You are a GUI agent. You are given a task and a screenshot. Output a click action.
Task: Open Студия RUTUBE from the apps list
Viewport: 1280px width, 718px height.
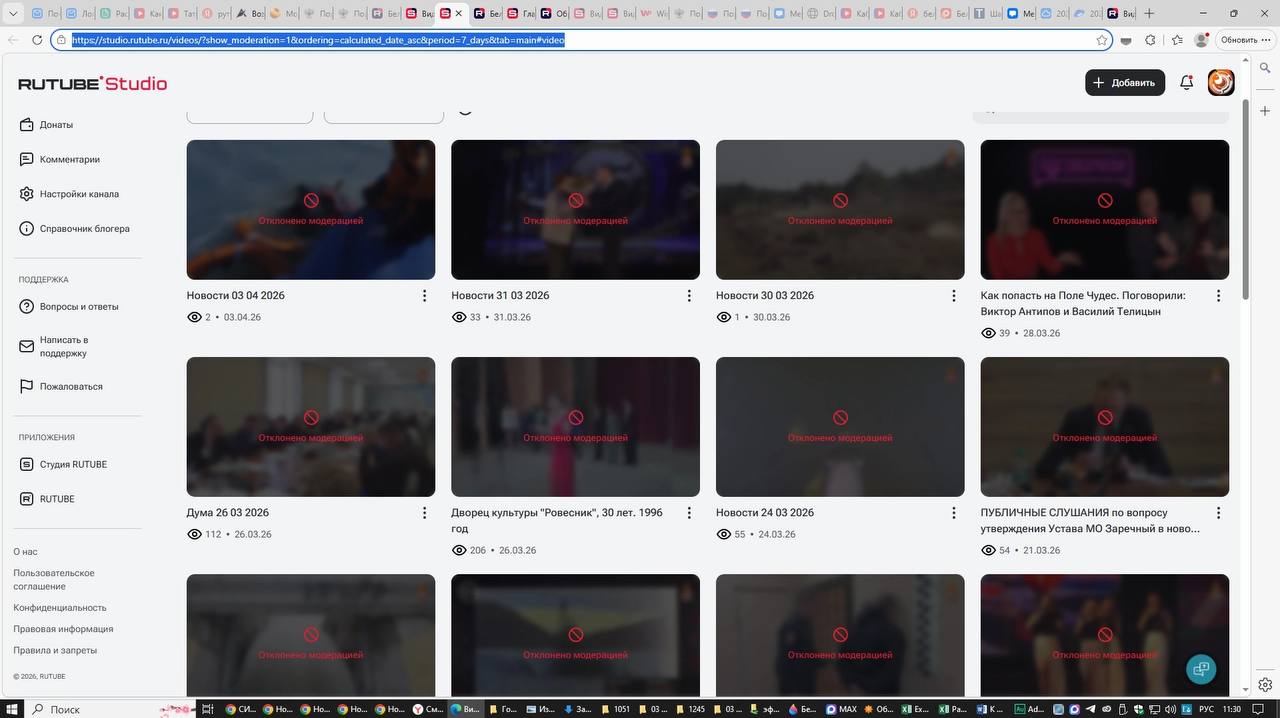click(73, 465)
